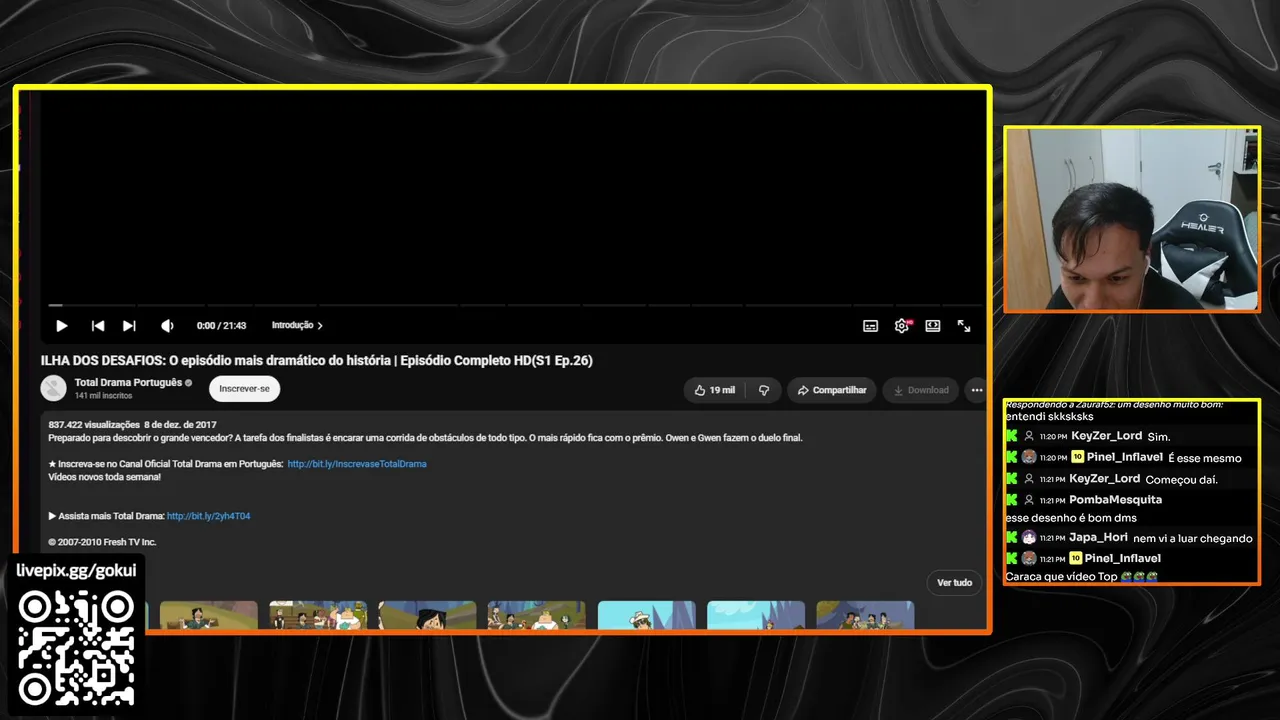Open the player settings gear
Image resolution: width=1280 pixels, height=720 pixels.
pyautogui.click(x=902, y=326)
